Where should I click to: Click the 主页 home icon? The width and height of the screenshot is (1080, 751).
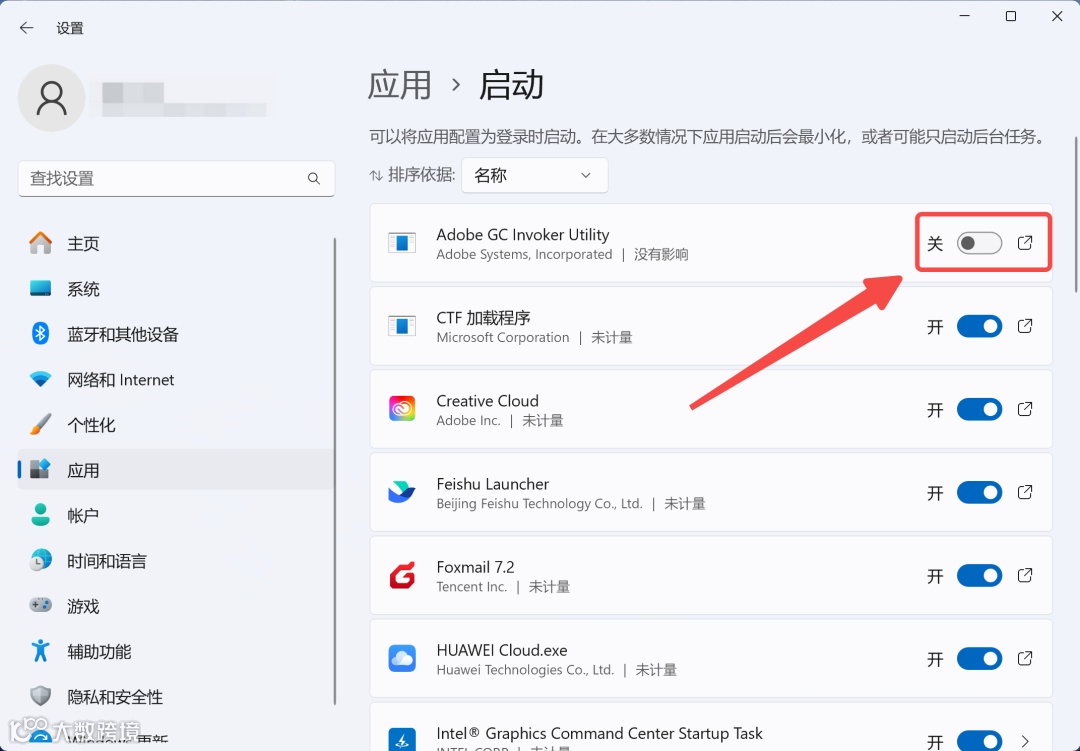click(41, 243)
